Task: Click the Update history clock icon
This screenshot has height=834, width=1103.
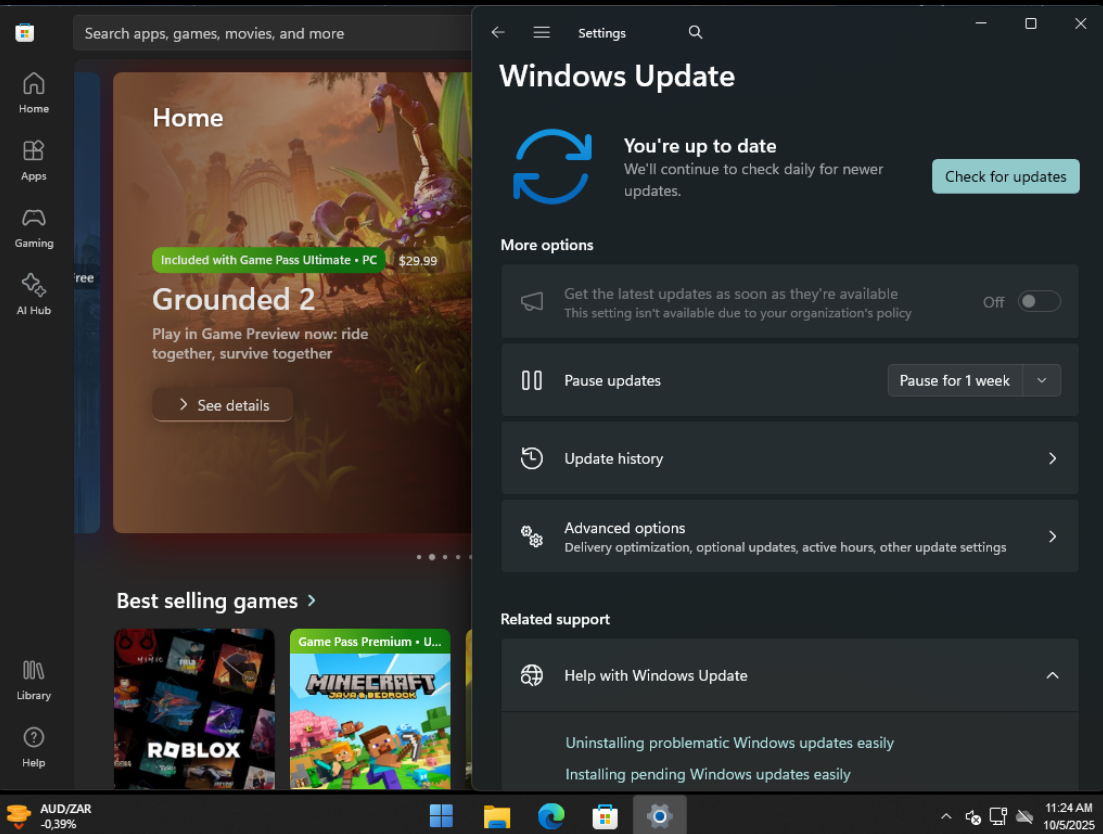Action: 532,458
